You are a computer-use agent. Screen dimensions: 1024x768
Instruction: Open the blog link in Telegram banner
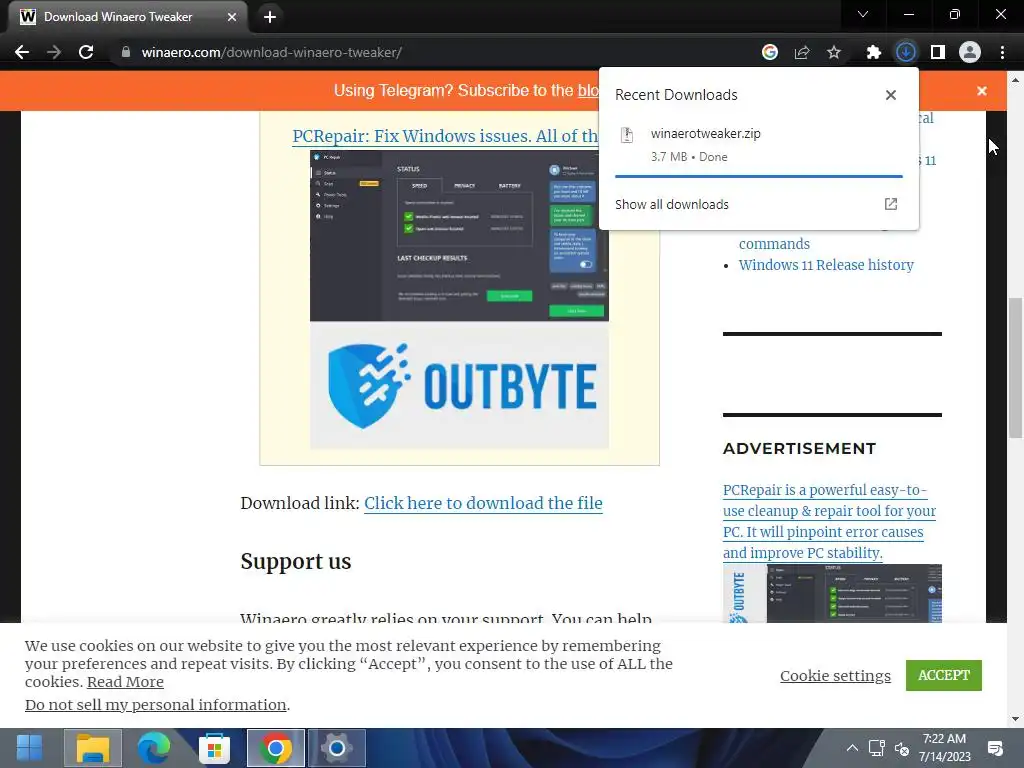tap(588, 91)
